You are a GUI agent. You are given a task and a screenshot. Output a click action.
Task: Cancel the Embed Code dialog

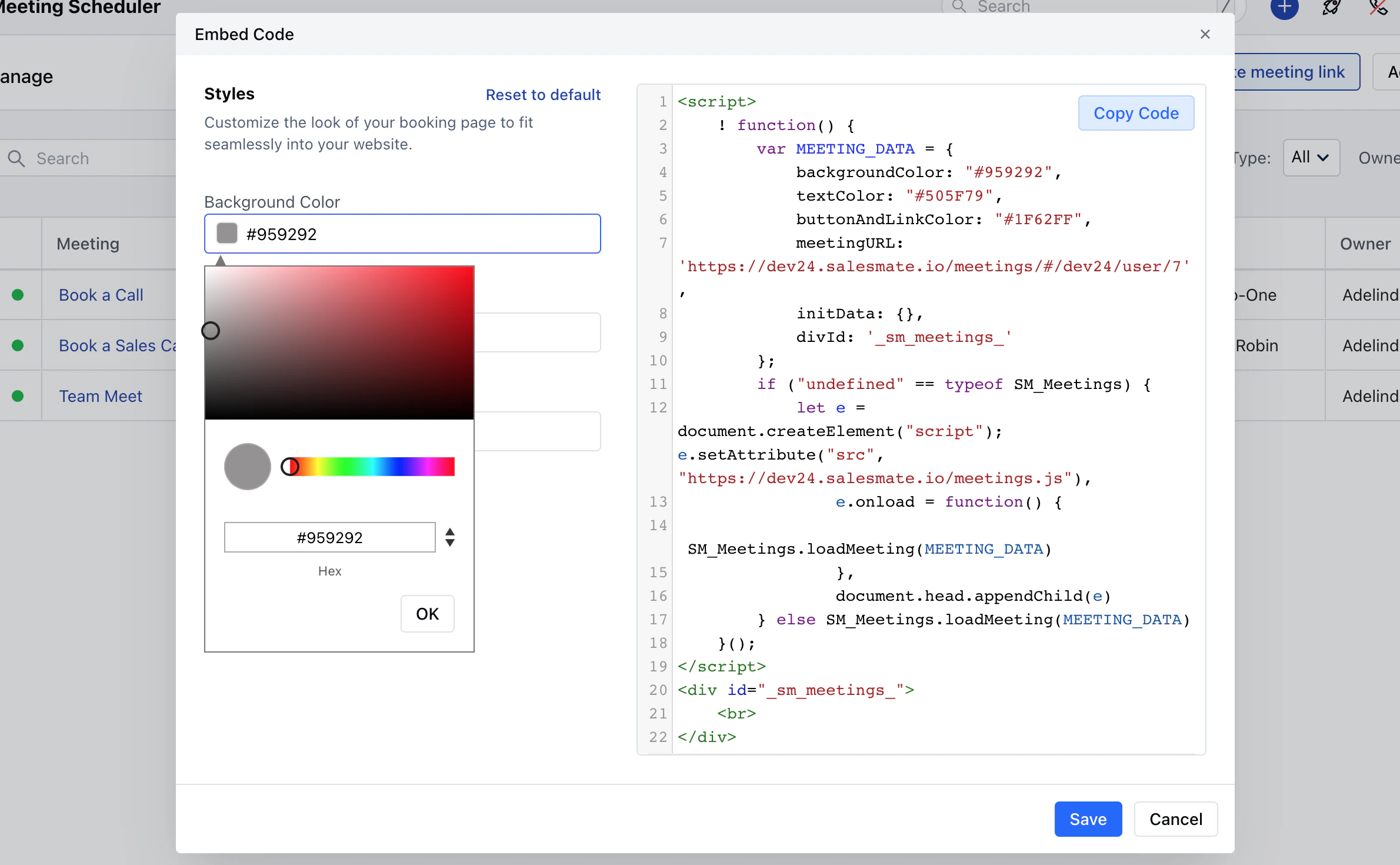pyautogui.click(x=1176, y=819)
